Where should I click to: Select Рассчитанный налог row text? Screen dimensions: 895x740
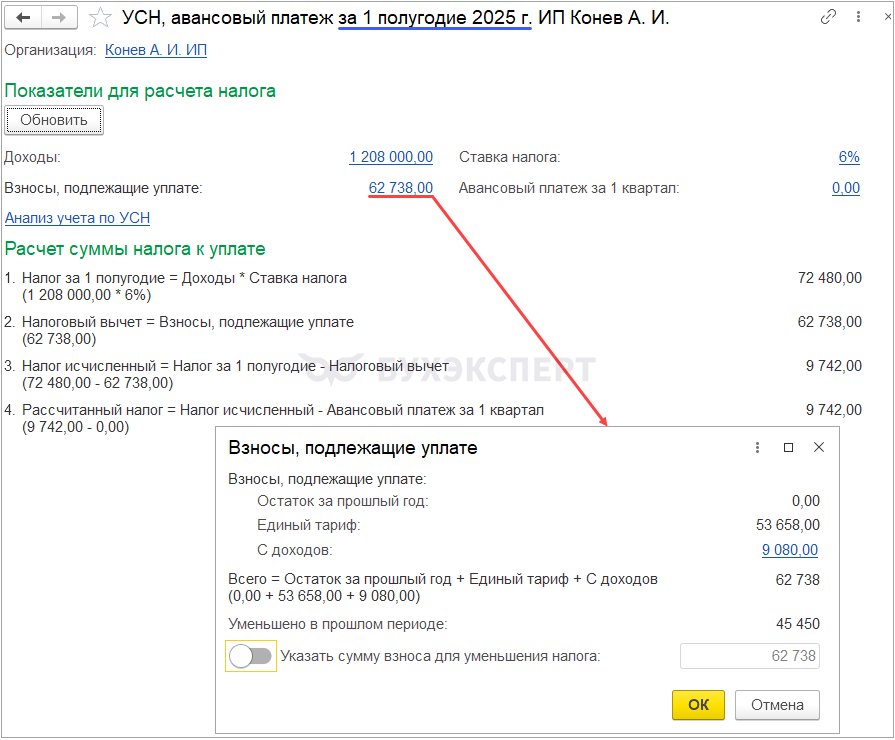(283, 410)
